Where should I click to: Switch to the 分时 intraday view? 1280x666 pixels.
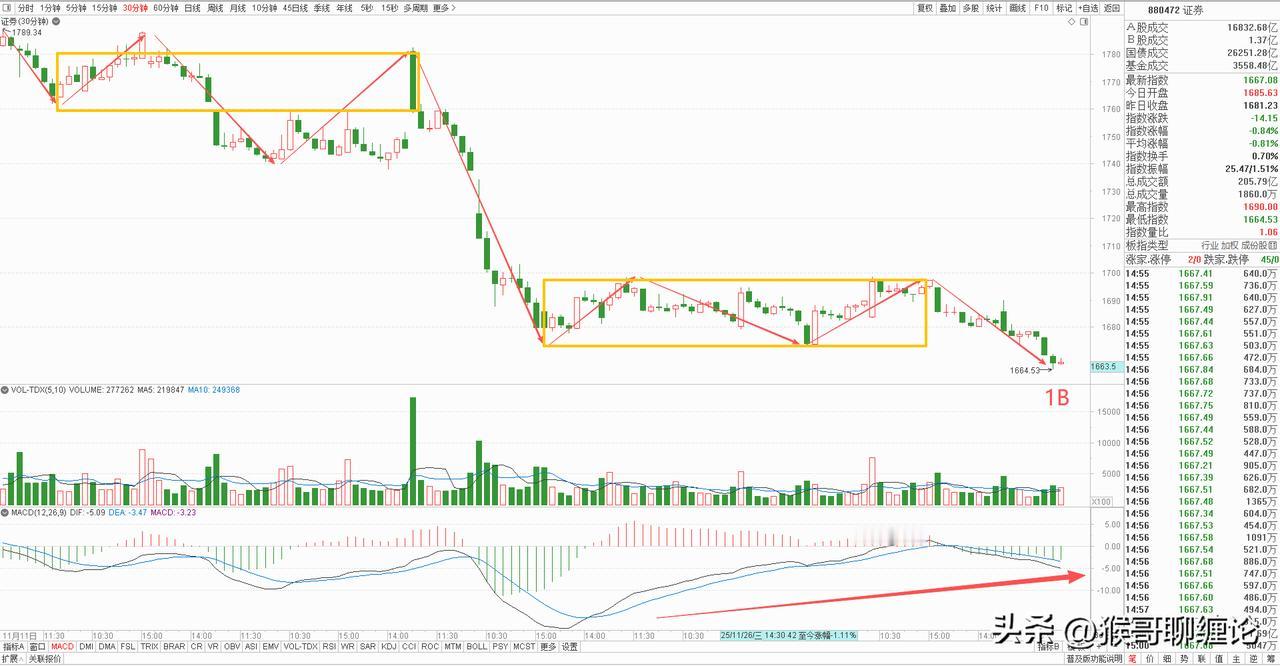pos(25,8)
